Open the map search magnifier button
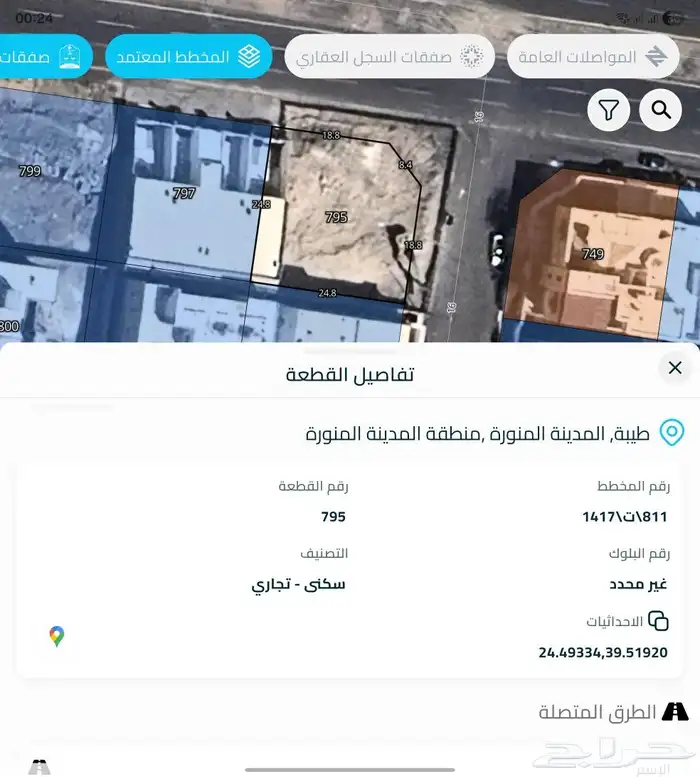This screenshot has height=777, width=700. [660, 110]
